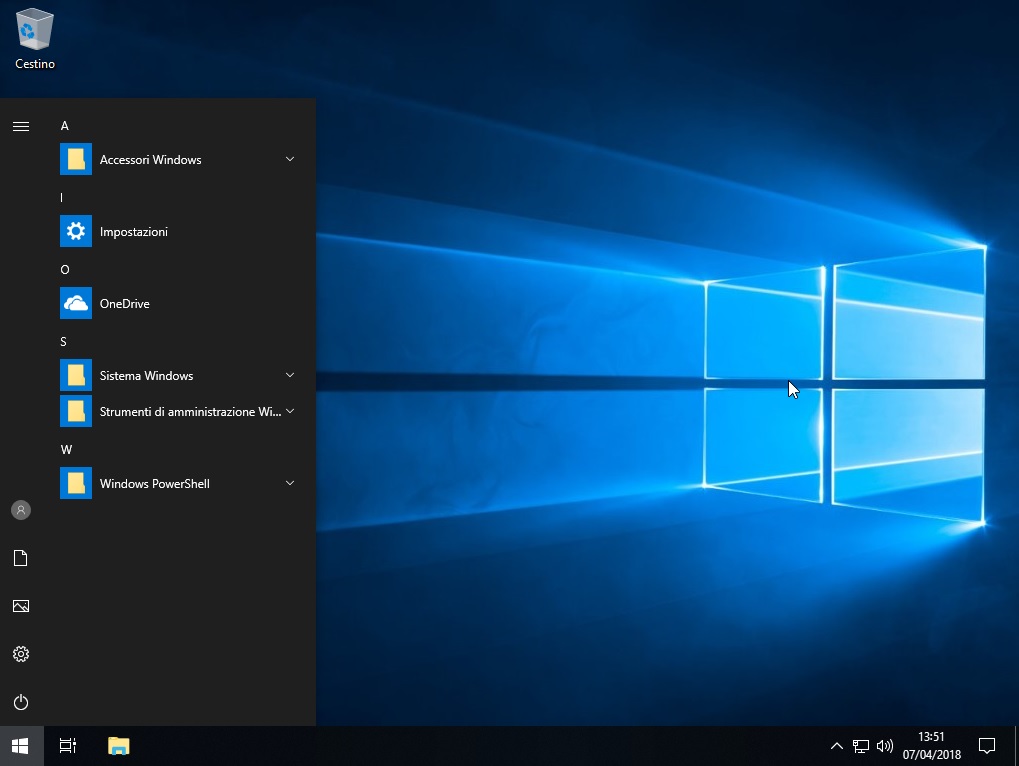Click Show Desktop strip at taskbar edge
Viewport: 1019px width, 766px height.
point(1016,746)
